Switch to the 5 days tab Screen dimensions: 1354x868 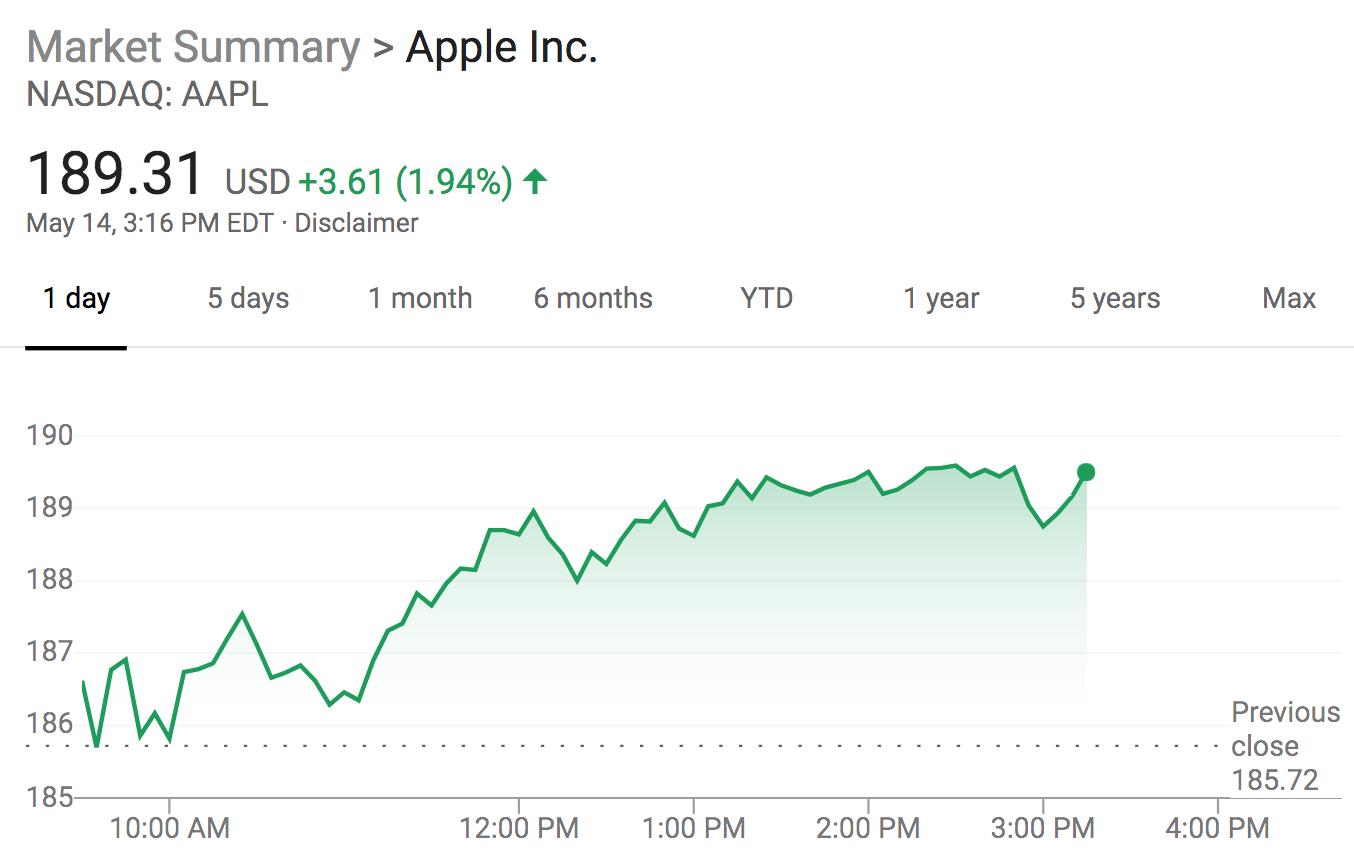coord(248,298)
